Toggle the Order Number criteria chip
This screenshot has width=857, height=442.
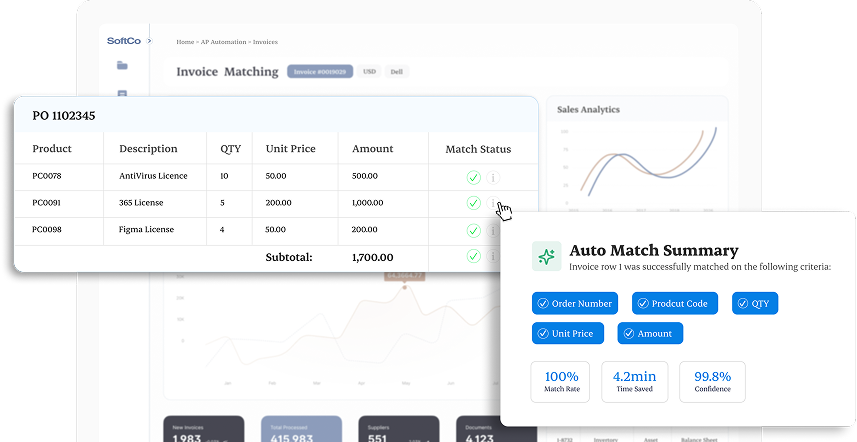(x=575, y=303)
